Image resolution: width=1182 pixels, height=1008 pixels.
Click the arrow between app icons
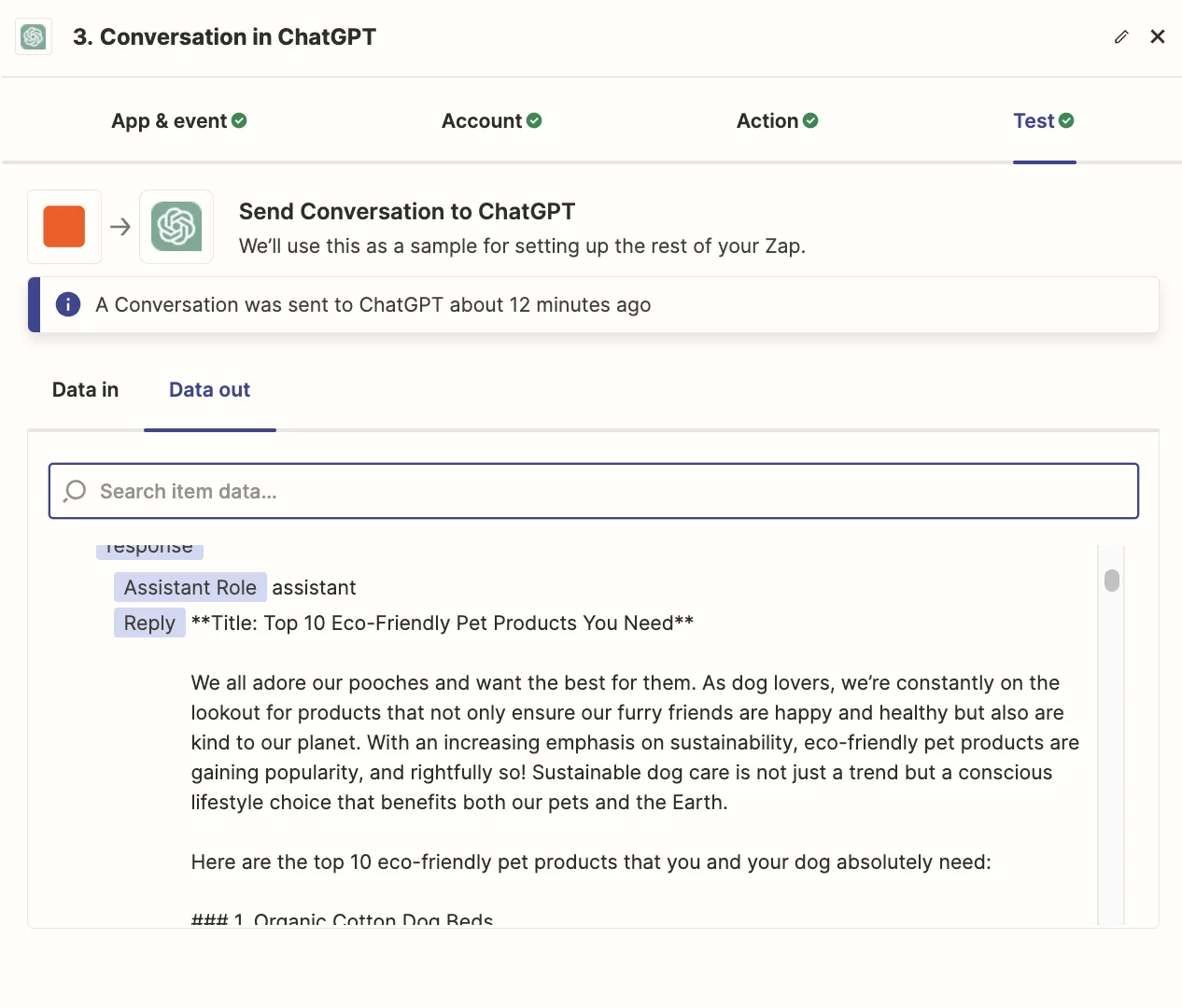coord(120,227)
